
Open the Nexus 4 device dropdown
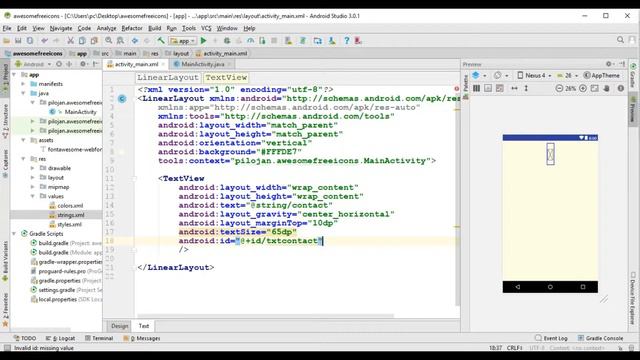[x=534, y=76]
